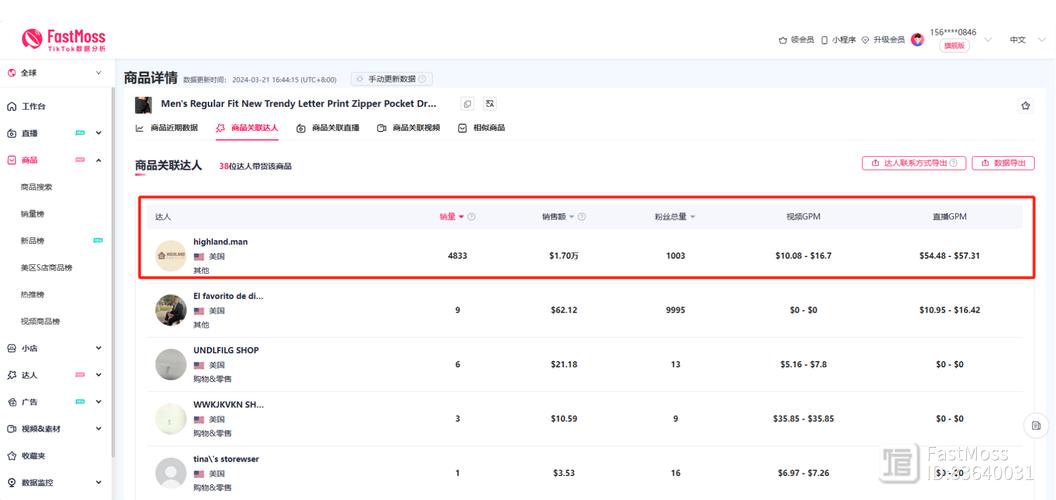Click El favorito de di... avatar thumbnail
The height and width of the screenshot is (500, 1056).
point(170,310)
